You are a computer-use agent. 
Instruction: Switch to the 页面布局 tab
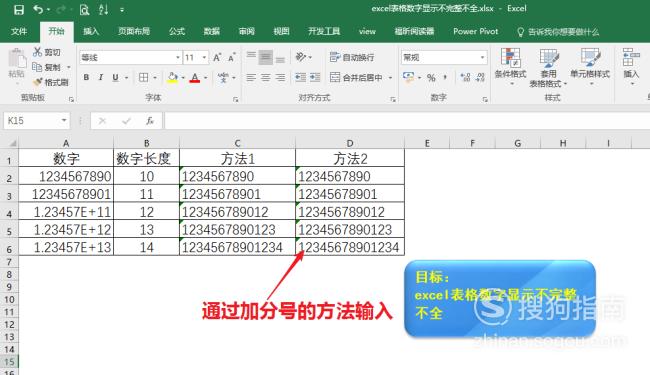click(x=134, y=31)
